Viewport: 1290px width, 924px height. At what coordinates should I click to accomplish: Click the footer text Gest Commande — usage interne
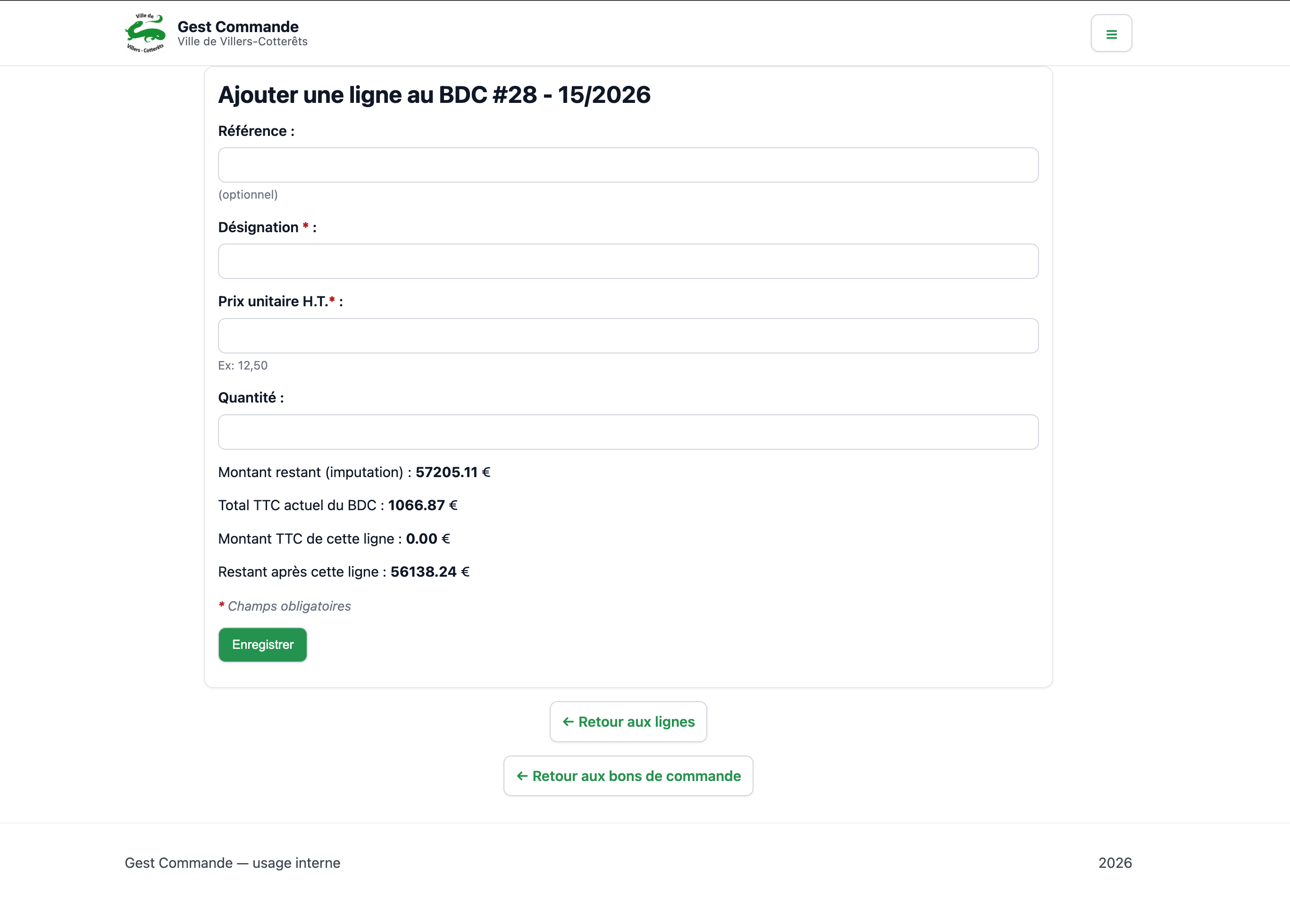pyautogui.click(x=232, y=863)
